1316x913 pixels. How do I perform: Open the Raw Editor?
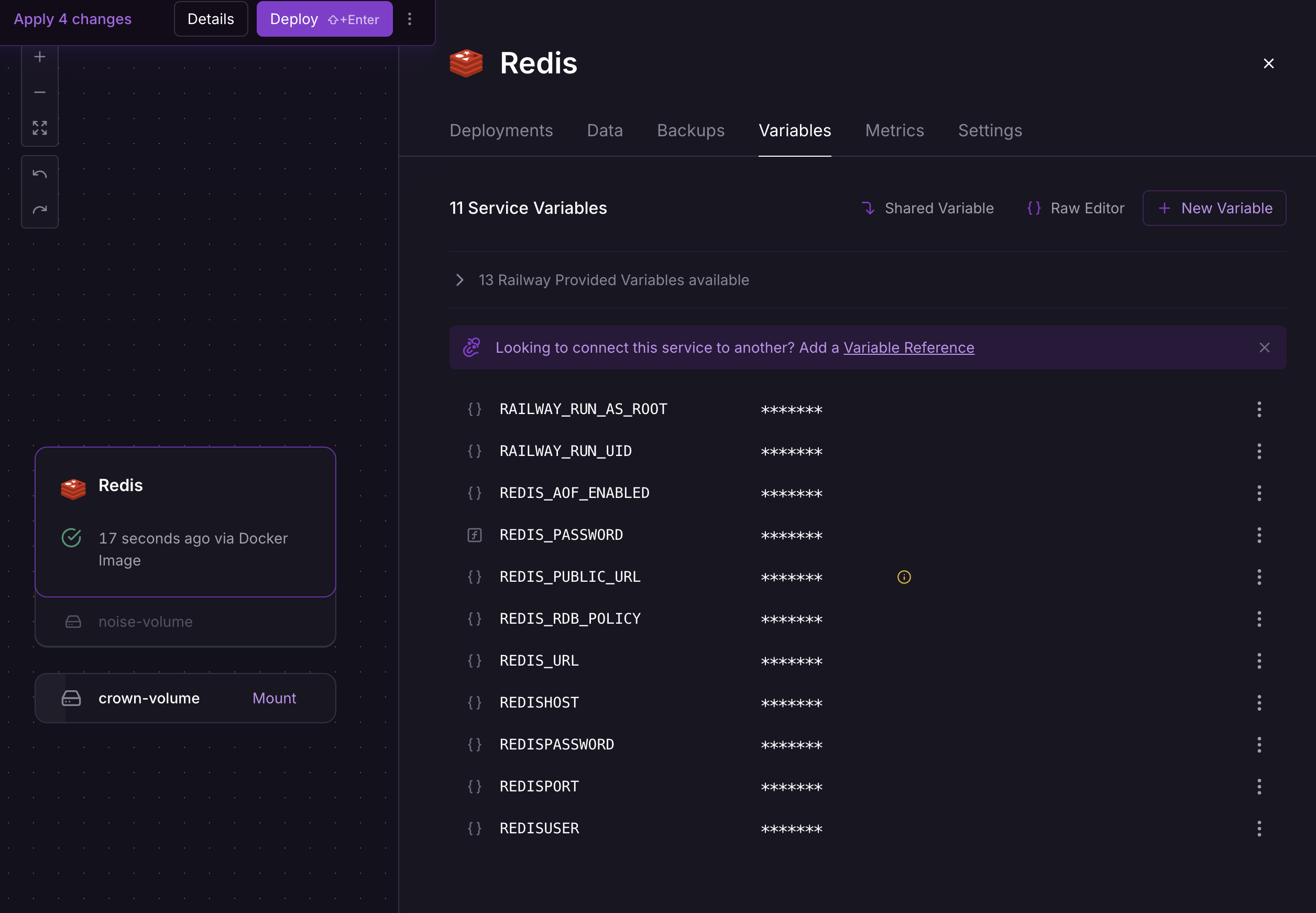1076,208
